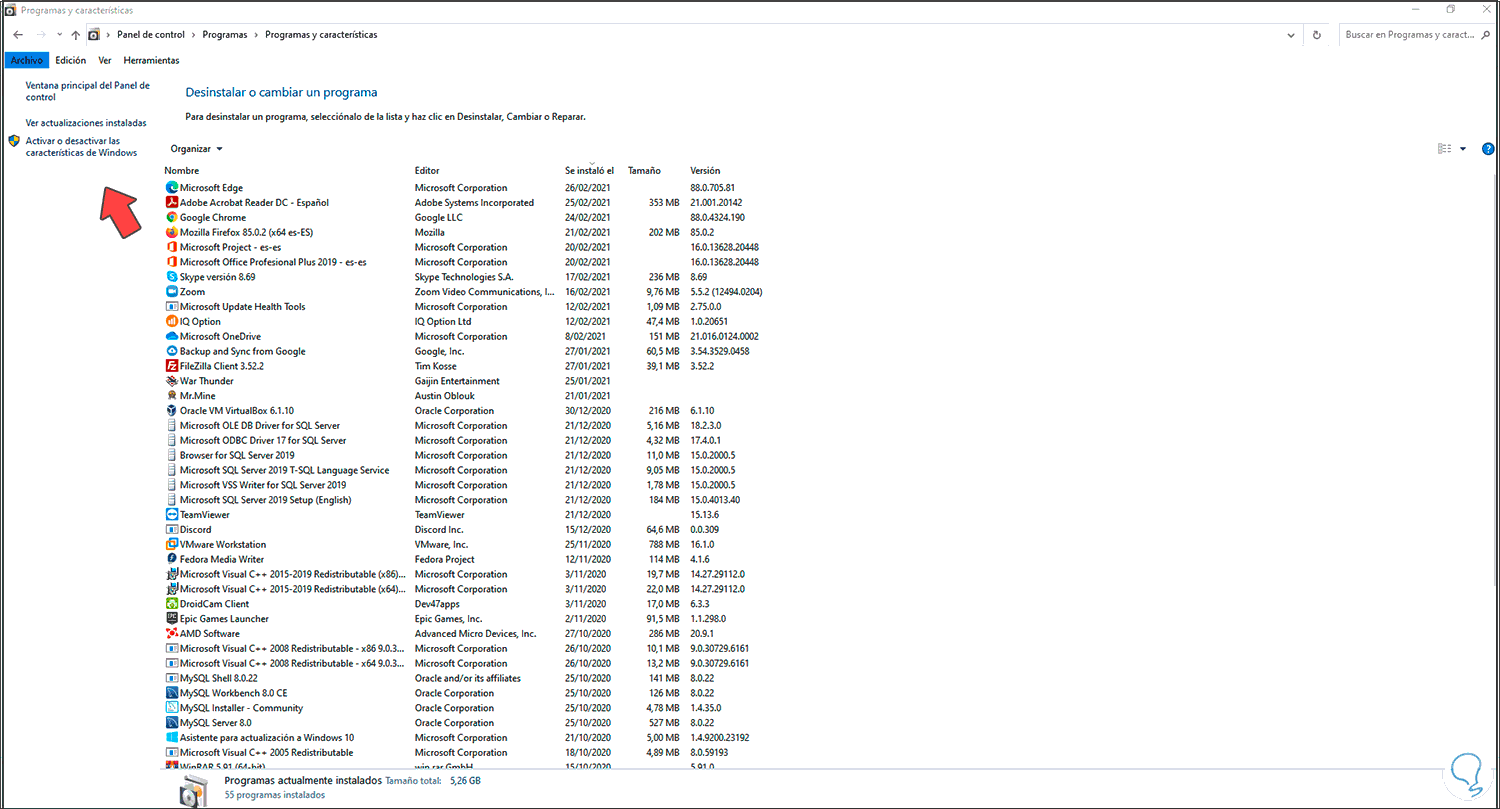Sort by Se instaló el column header
This screenshot has width=1500, height=809.
(x=589, y=170)
